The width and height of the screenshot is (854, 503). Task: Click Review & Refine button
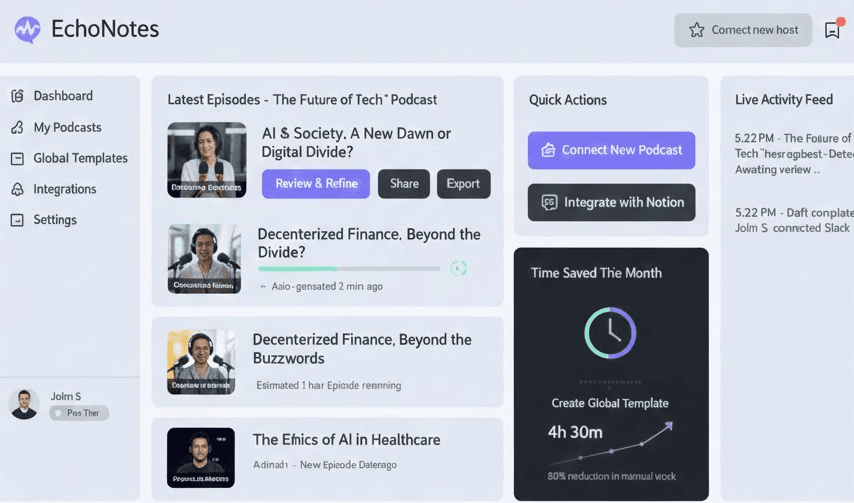pos(316,184)
